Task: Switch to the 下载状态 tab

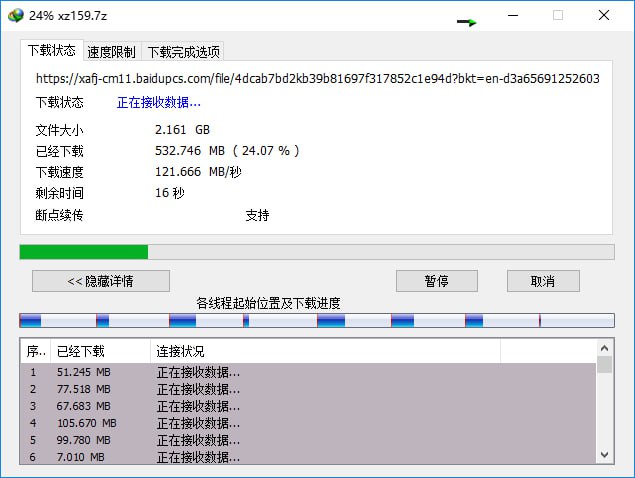Action: [x=52, y=51]
